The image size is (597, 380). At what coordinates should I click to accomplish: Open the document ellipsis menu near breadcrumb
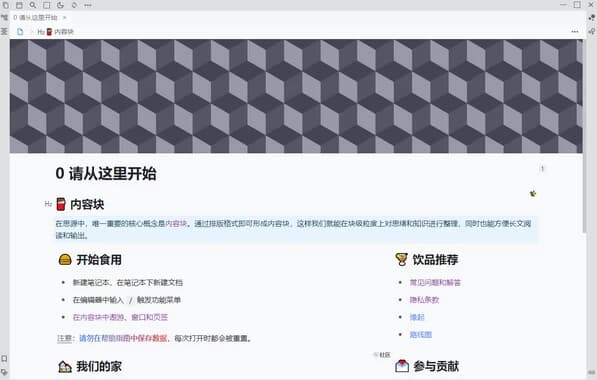pos(575,32)
